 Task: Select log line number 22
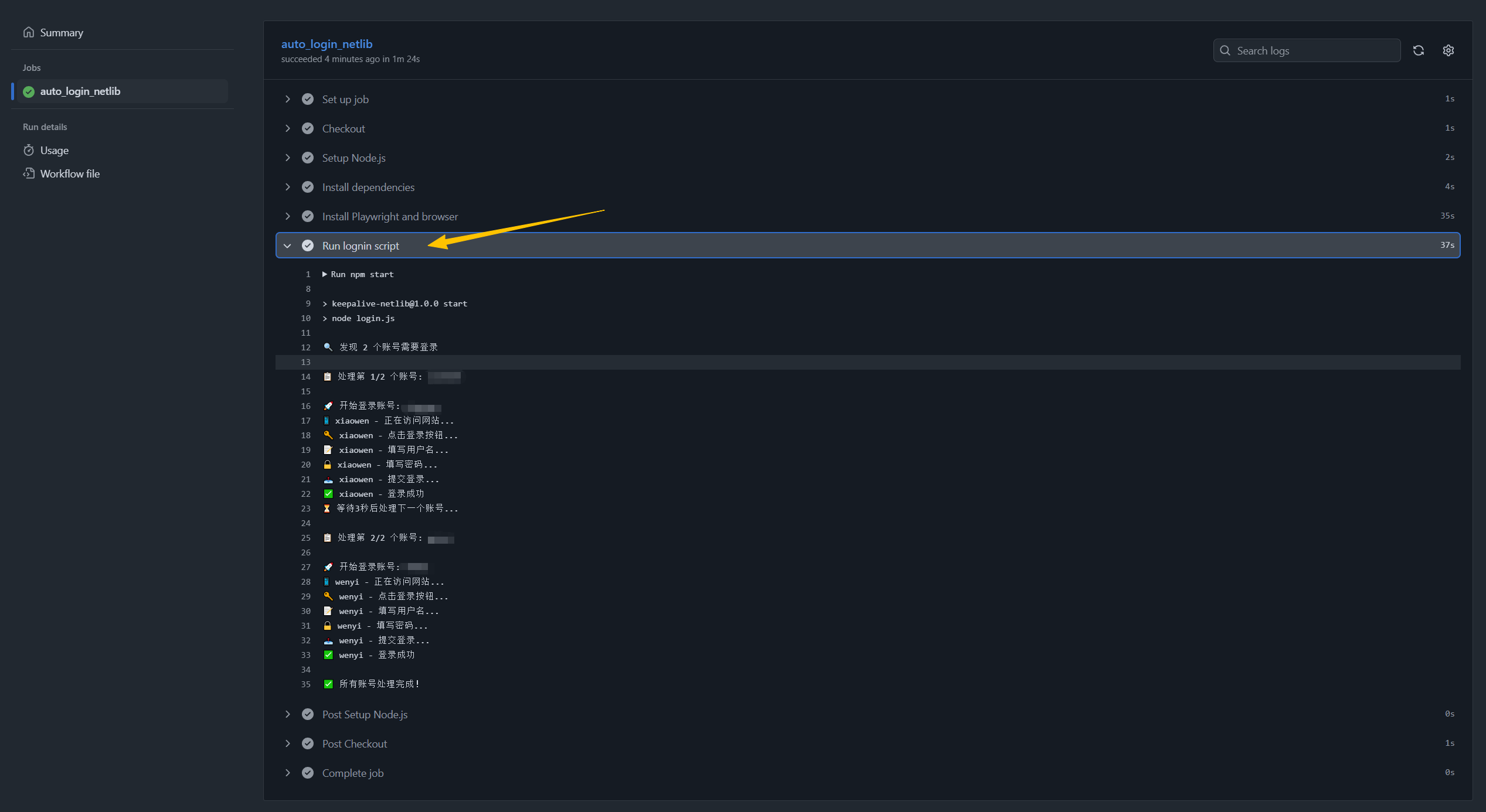305,494
